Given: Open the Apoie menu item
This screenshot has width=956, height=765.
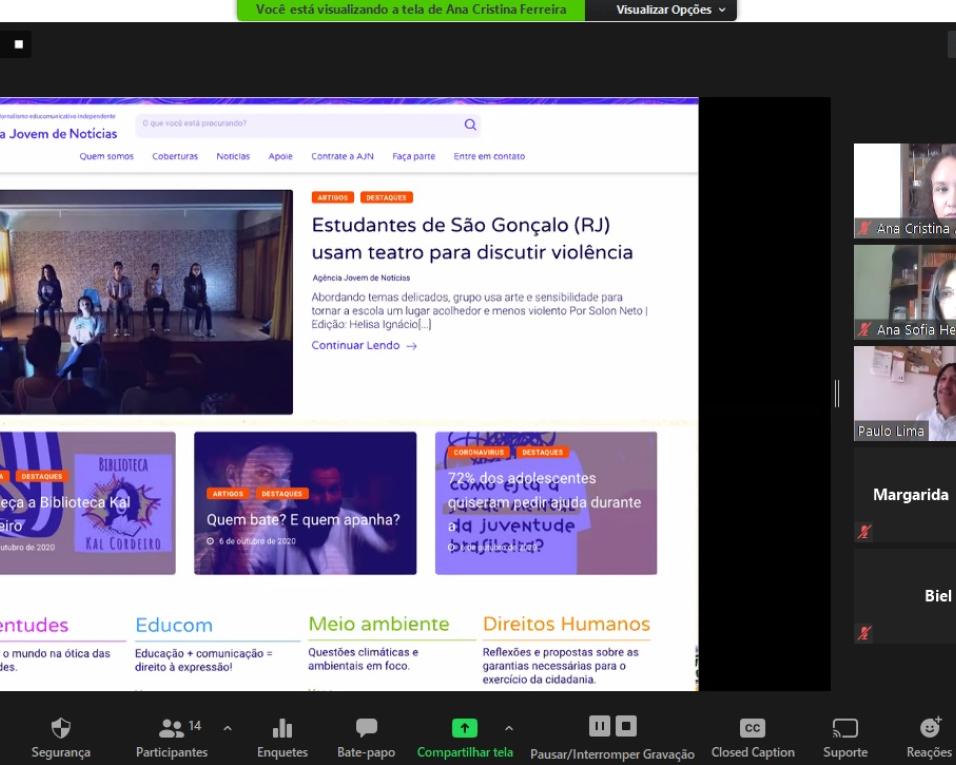Looking at the screenshot, I should pyautogui.click(x=280, y=156).
